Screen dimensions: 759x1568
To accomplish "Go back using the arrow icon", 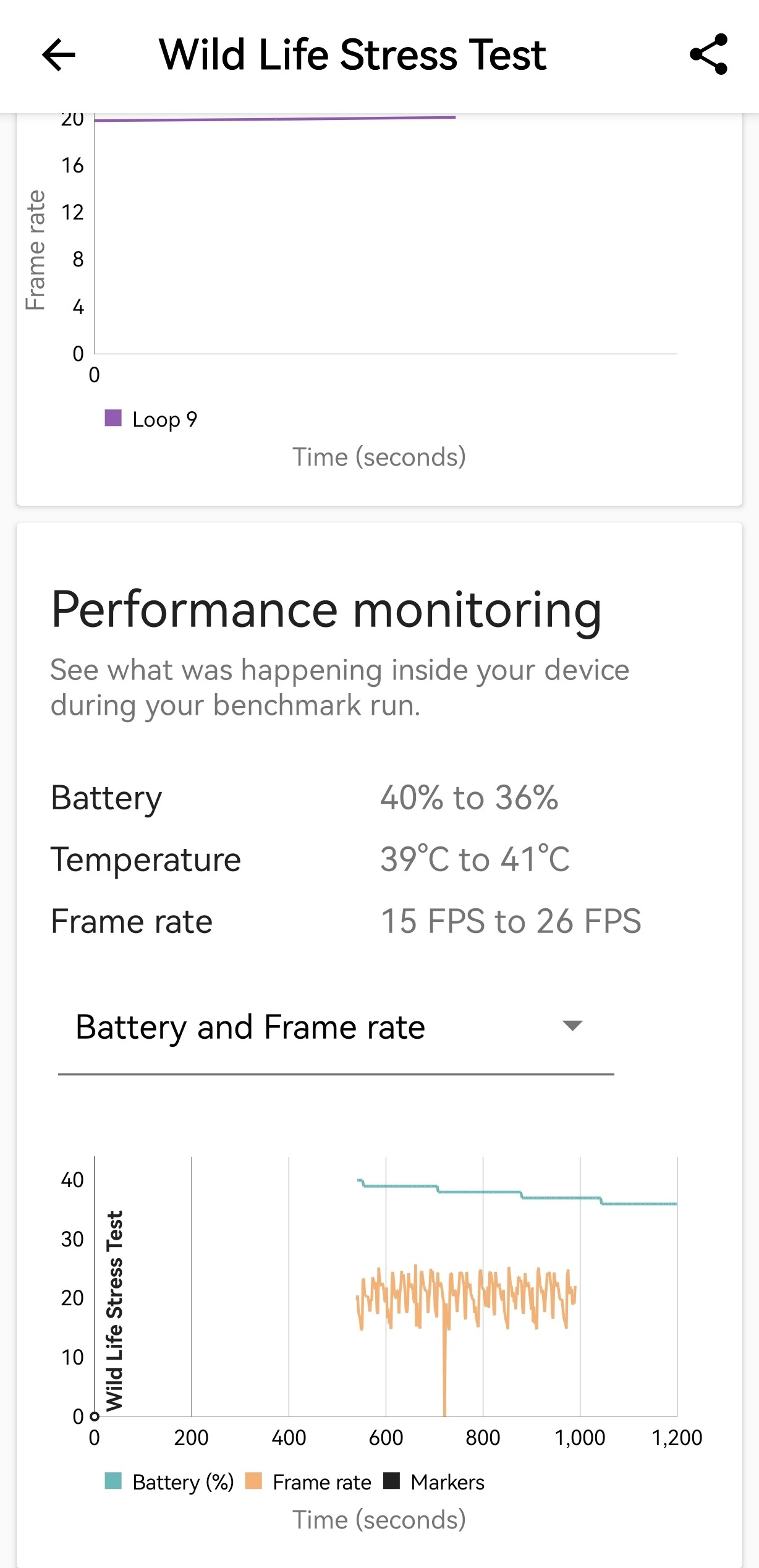I will pyautogui.click(x=59, y=55).
